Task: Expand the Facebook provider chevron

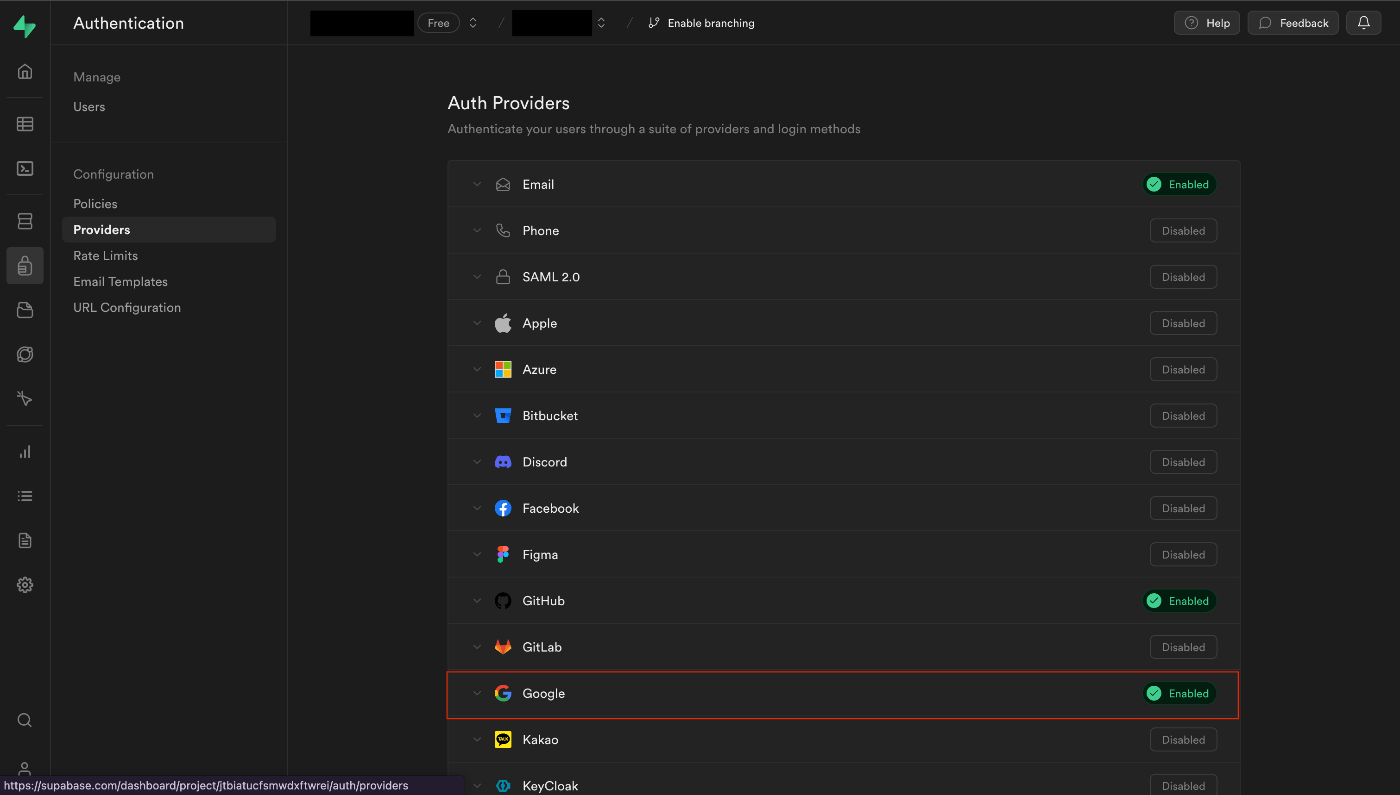Action: click(477, 508)
